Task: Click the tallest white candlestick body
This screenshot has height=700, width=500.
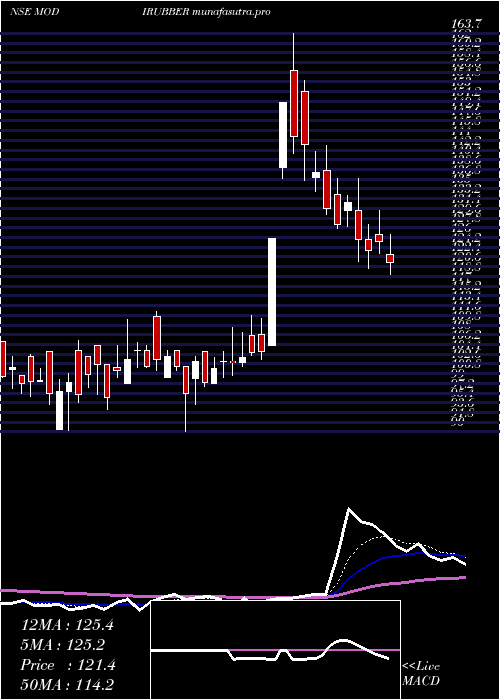Action: point(271,292)
